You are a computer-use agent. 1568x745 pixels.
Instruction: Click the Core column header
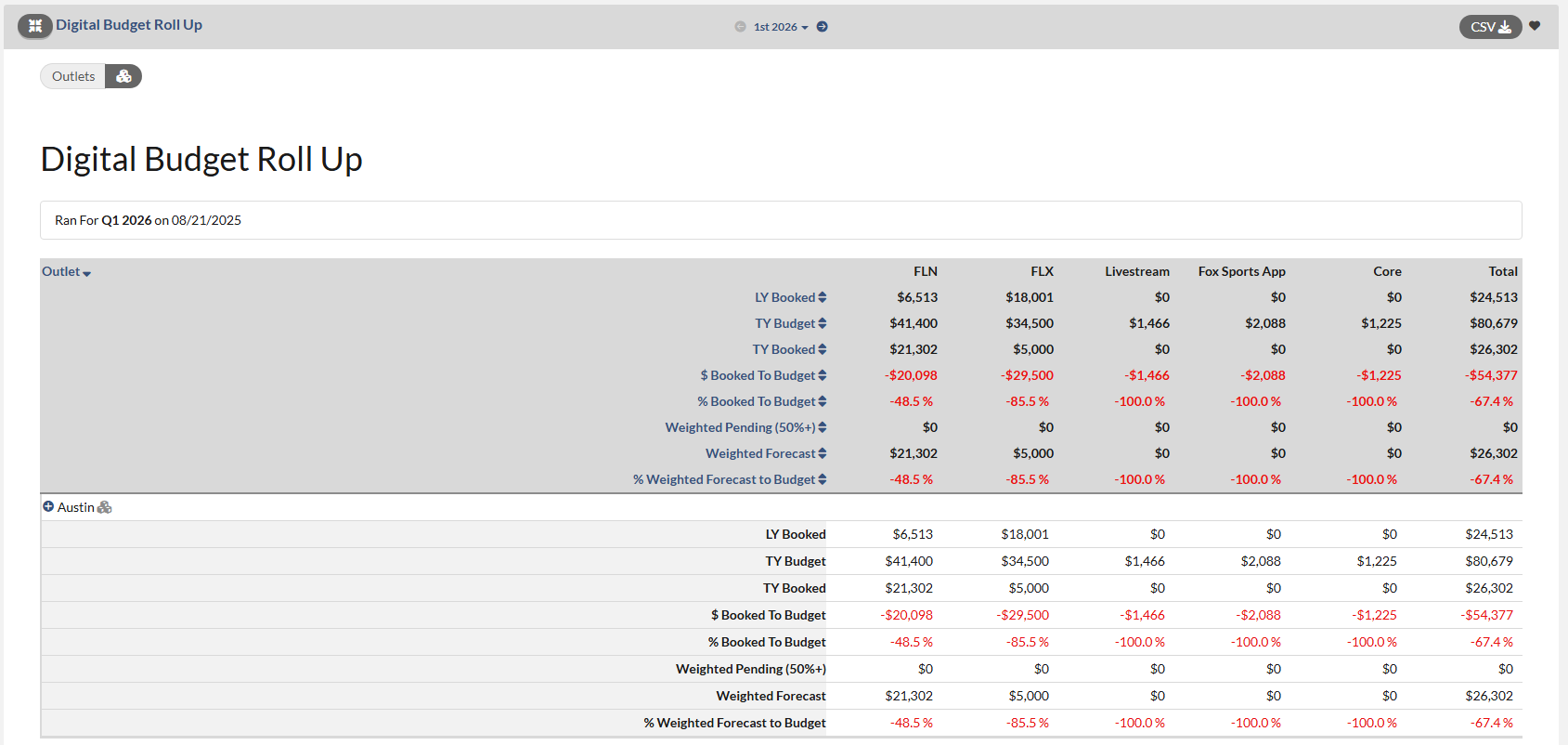(x=1387, y=271)
